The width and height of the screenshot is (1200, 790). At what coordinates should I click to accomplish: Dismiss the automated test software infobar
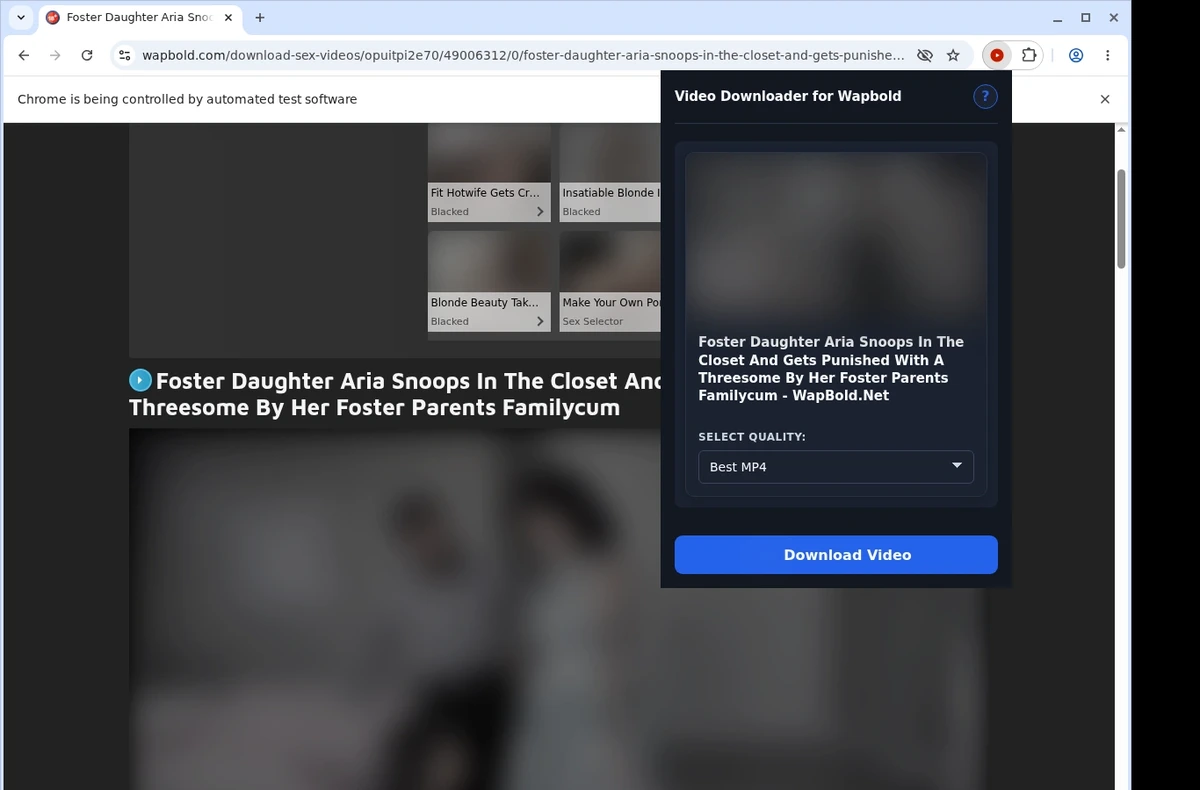click(1105, 99)
